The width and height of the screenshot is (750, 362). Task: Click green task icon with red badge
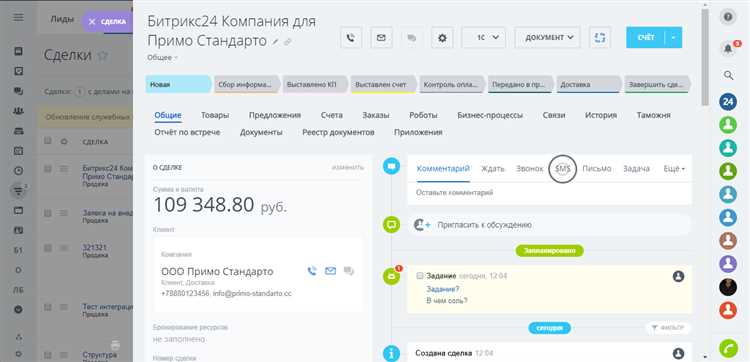392,276
